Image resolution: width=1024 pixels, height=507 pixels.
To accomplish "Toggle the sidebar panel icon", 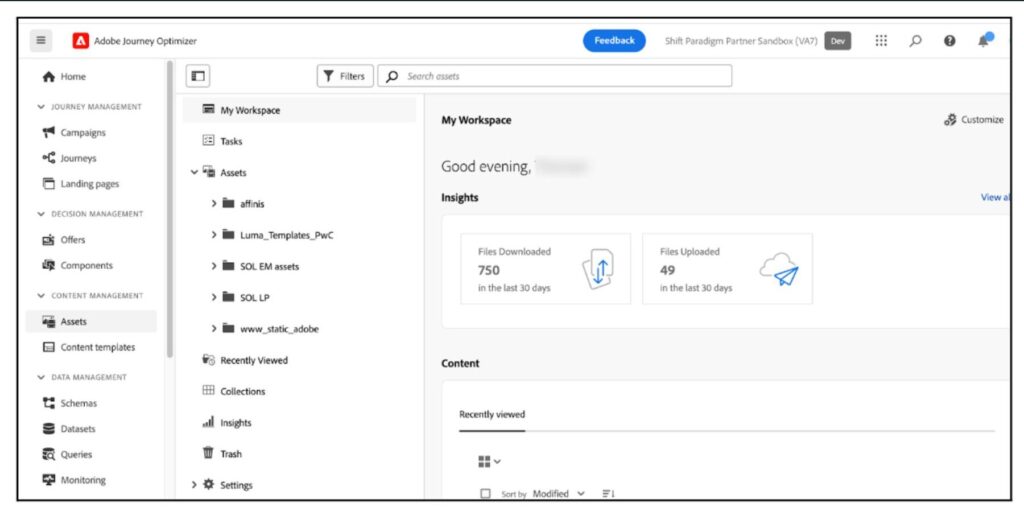I will point(198,76).
